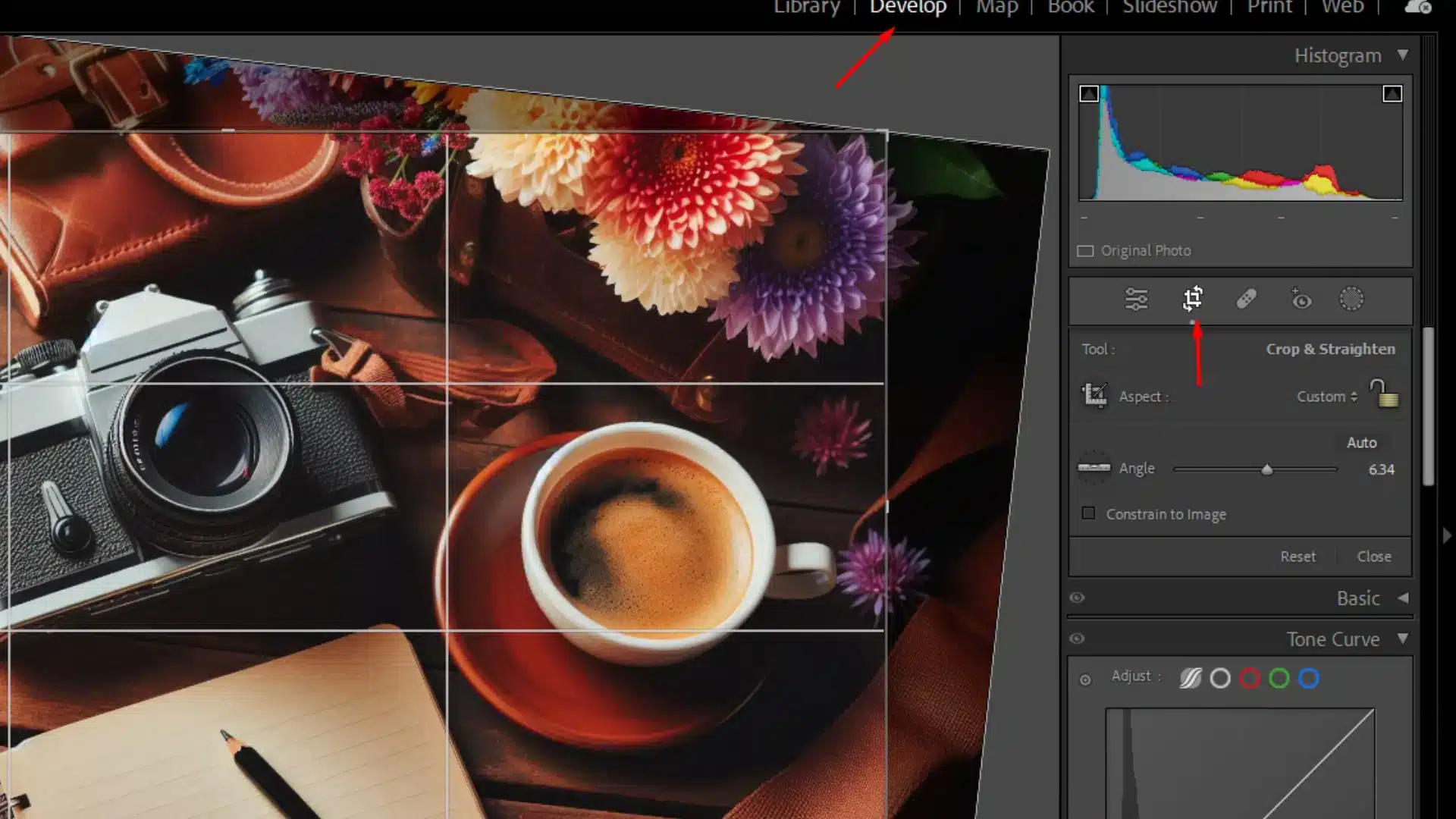Click the Straighten level tool icon
The width and height of the screenshot is (1456, 819).
coord(1094,468)
